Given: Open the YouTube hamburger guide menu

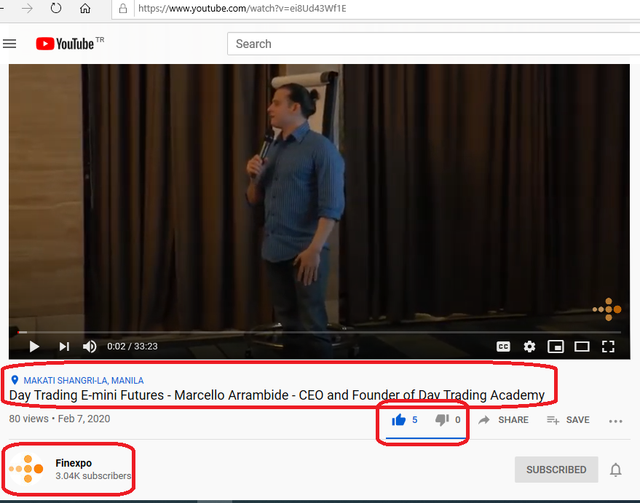Looking at the screenshot, I should point(9,44).
